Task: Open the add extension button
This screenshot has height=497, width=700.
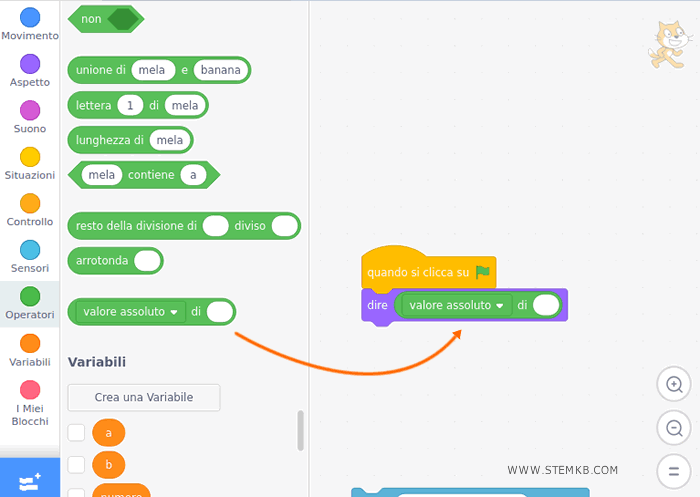Action: point(30,480)
